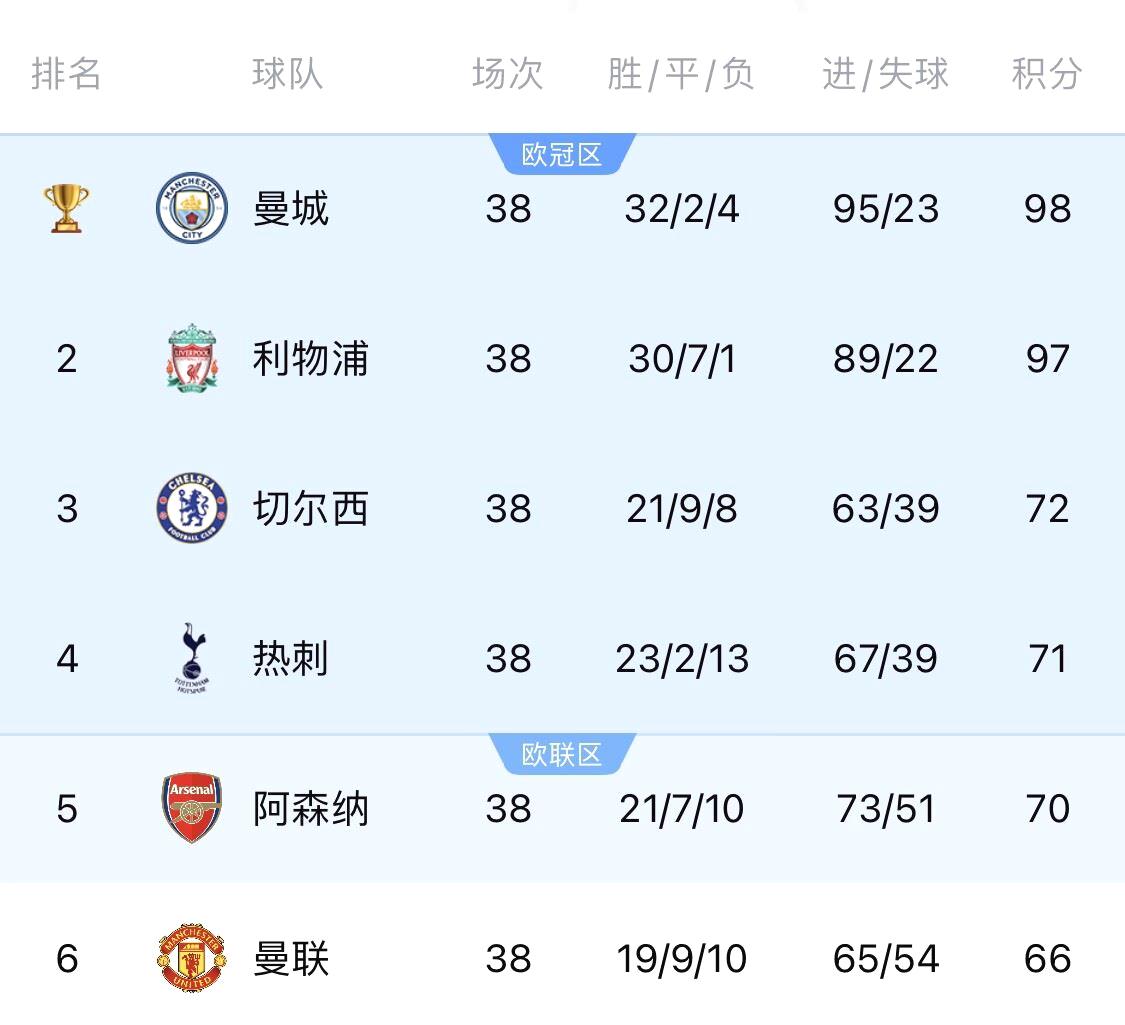Click the 欧联区 zone badge
This screenshot has width=1125, height=1025.
click(x=562, y=754)
